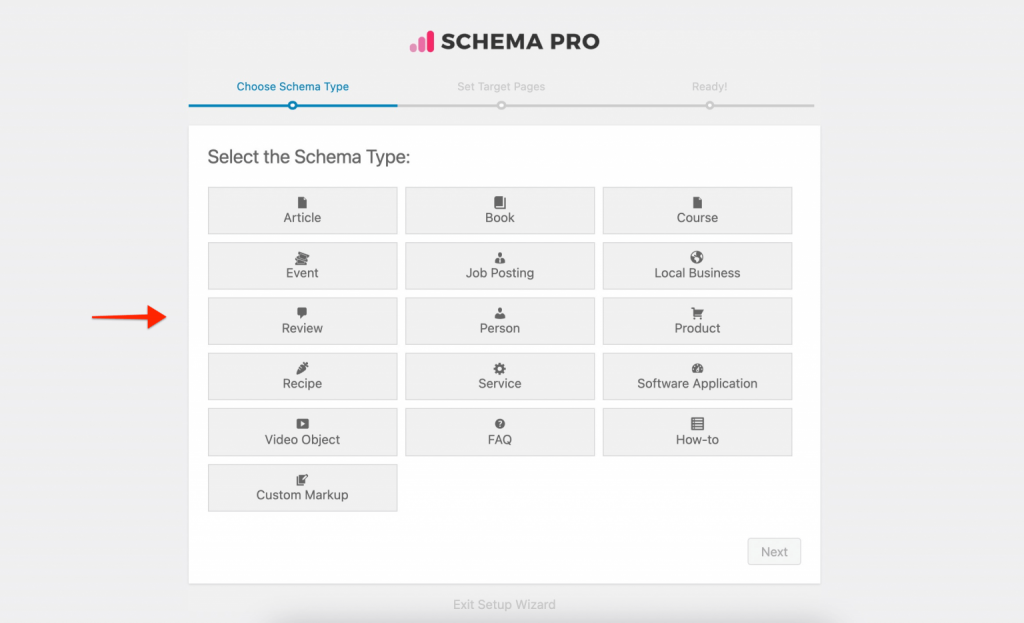Click the Book schema icon
The height and width of the screenshot is (623, 1024).
click(500, 210)
